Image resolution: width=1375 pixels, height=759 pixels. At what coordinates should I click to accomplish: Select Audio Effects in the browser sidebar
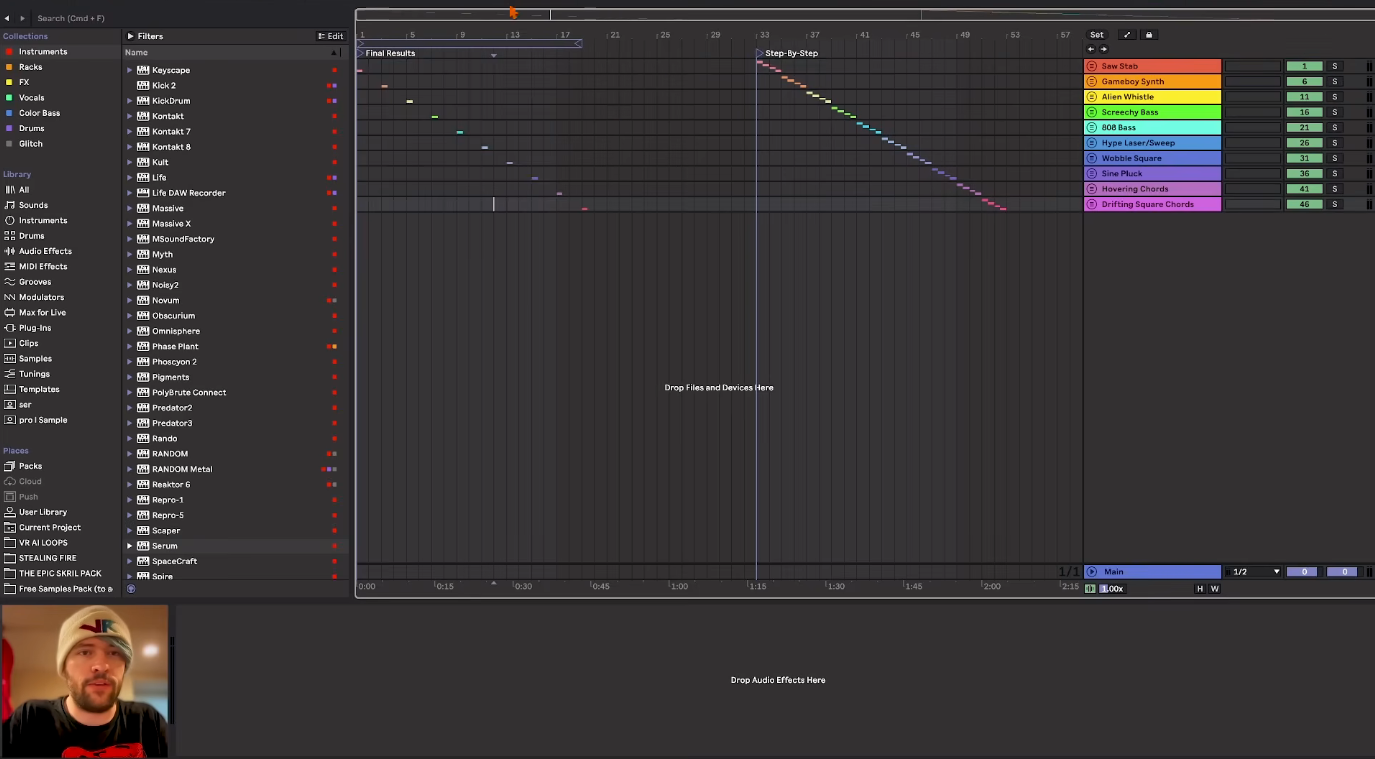42,250
